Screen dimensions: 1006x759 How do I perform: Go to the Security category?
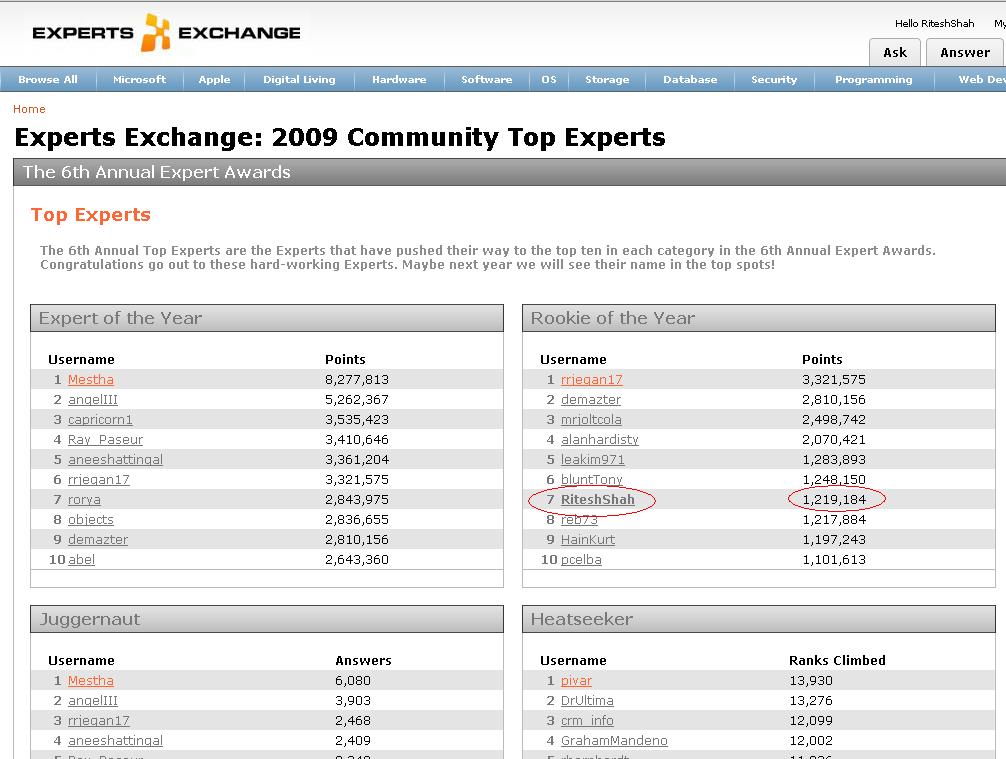[774, 80]
